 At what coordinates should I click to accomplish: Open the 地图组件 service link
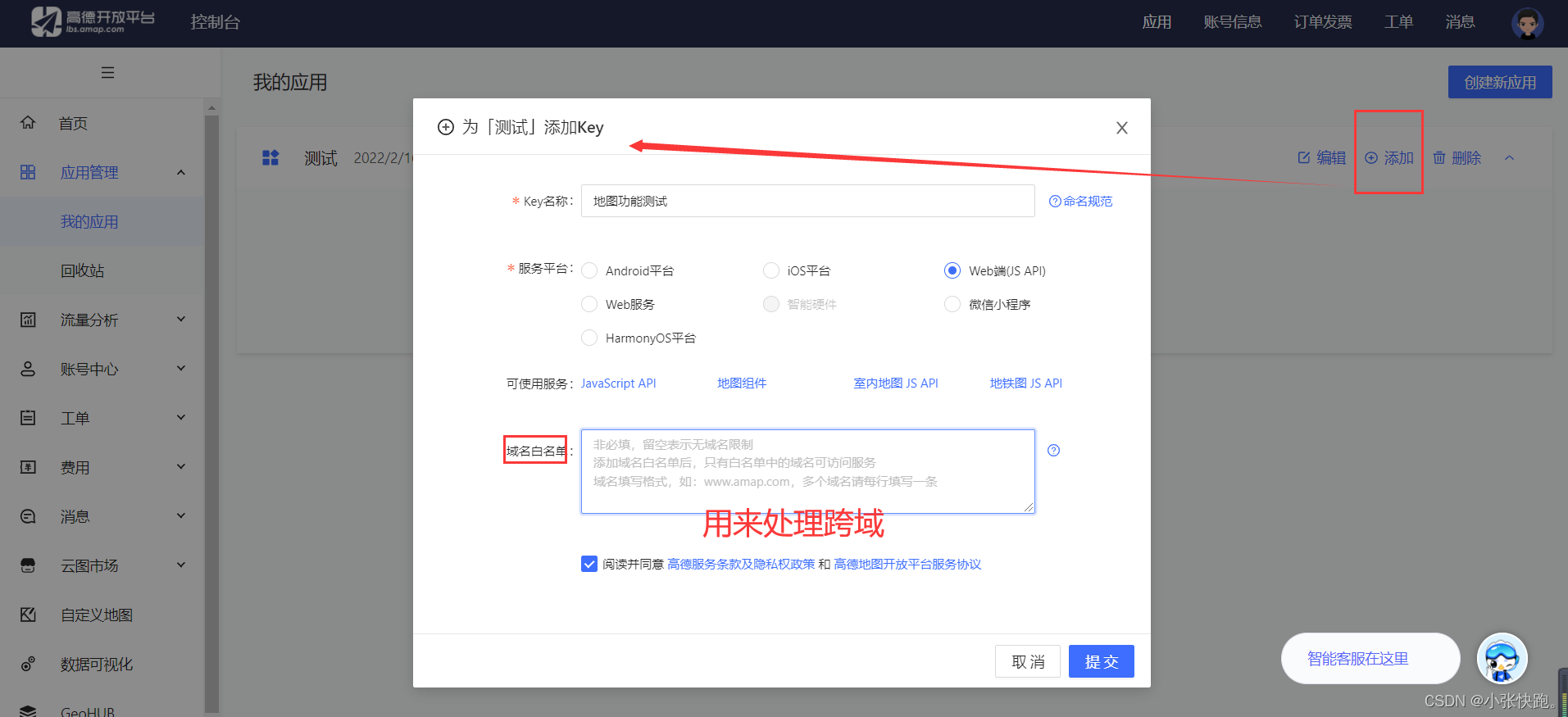[x=742, y=383]
